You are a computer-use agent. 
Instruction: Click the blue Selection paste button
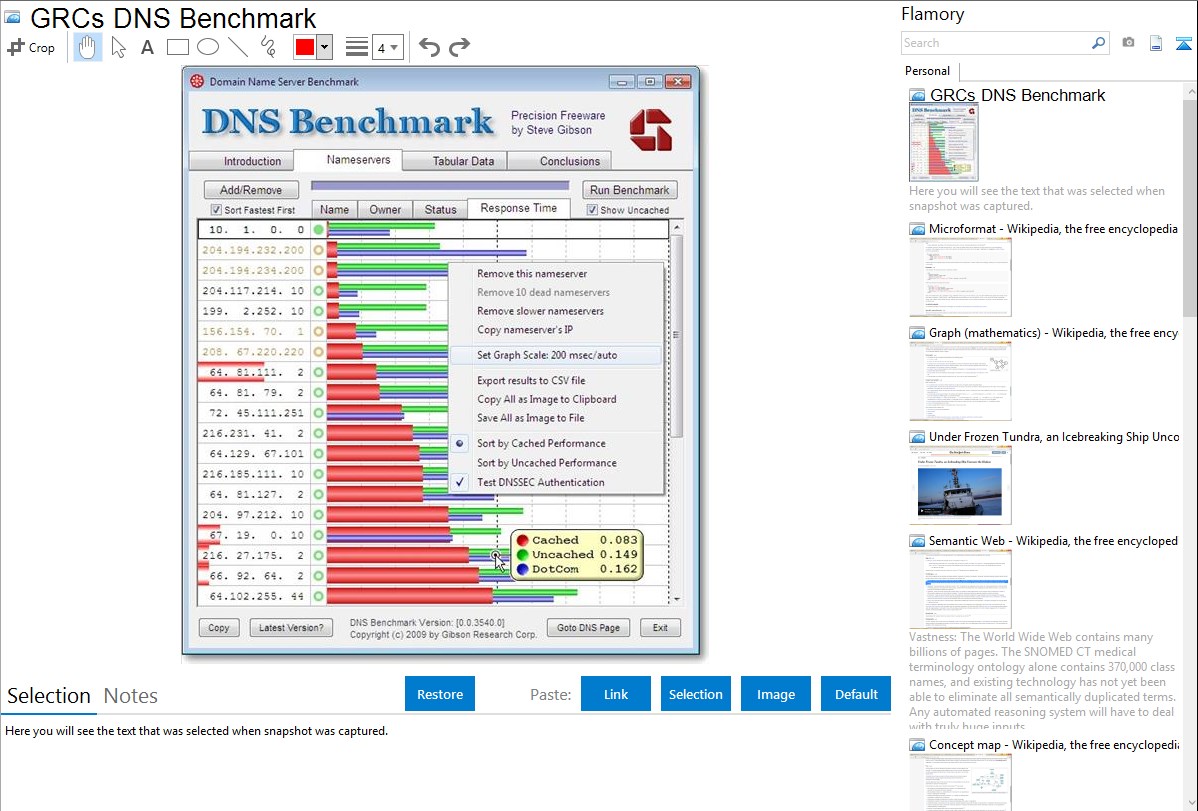[695, 694]
